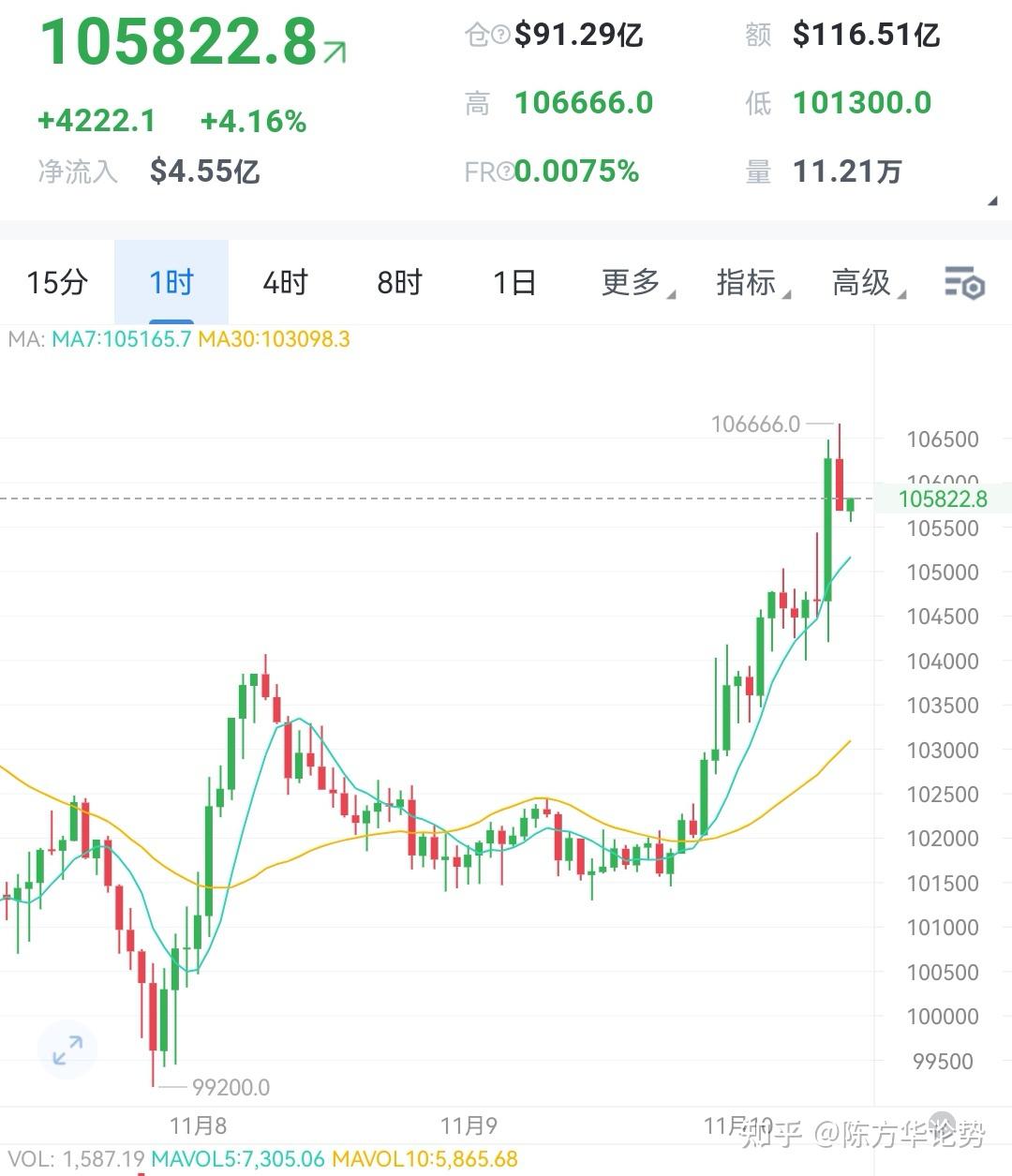
Task: Expand chart with the fullscreen arrows icon
Action: (66, 1049)
